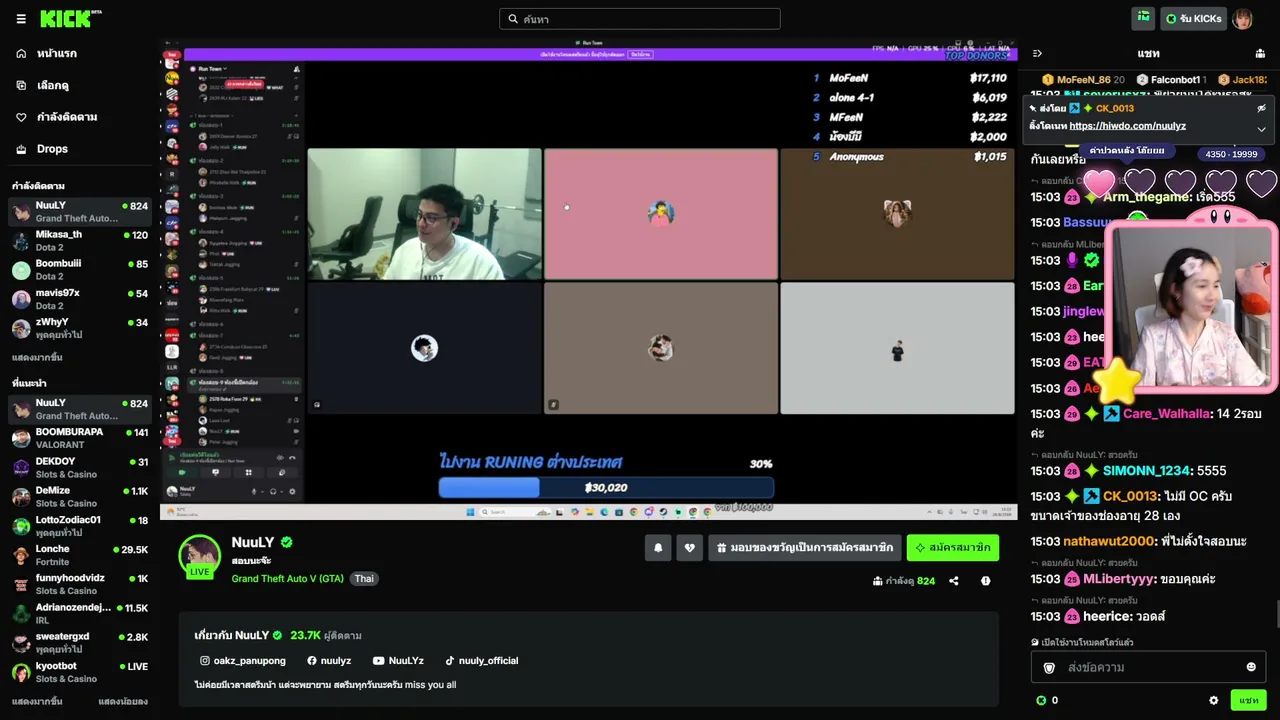The width and height of the screenshot is (1280, 720).
Task: Open sweatergxd channel in sidebar
Action: point(80,642)
